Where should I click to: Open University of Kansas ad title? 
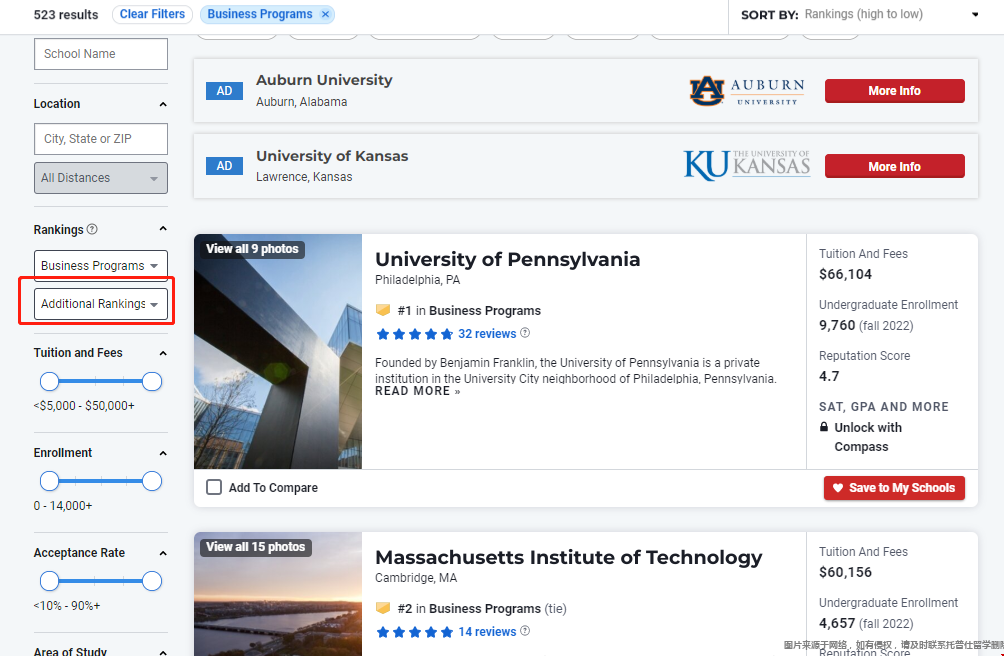[332, 156]
